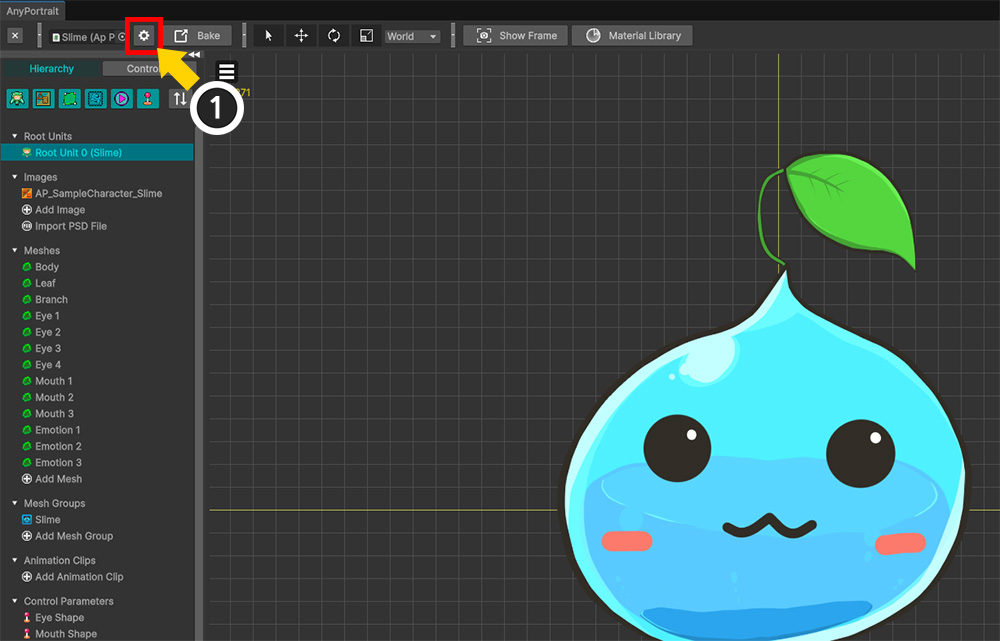Toggle the root unit filter icon
1000x641 pixels.
[x=17, y=98]
